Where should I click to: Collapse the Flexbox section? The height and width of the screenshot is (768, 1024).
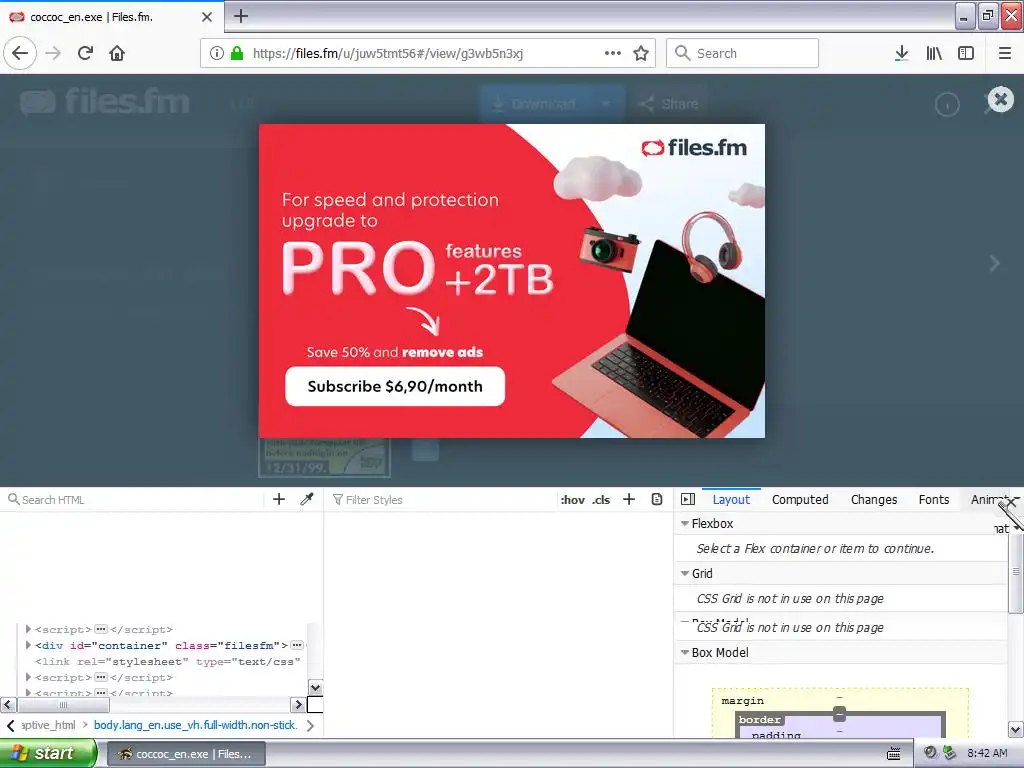click(x=685, y=524)
